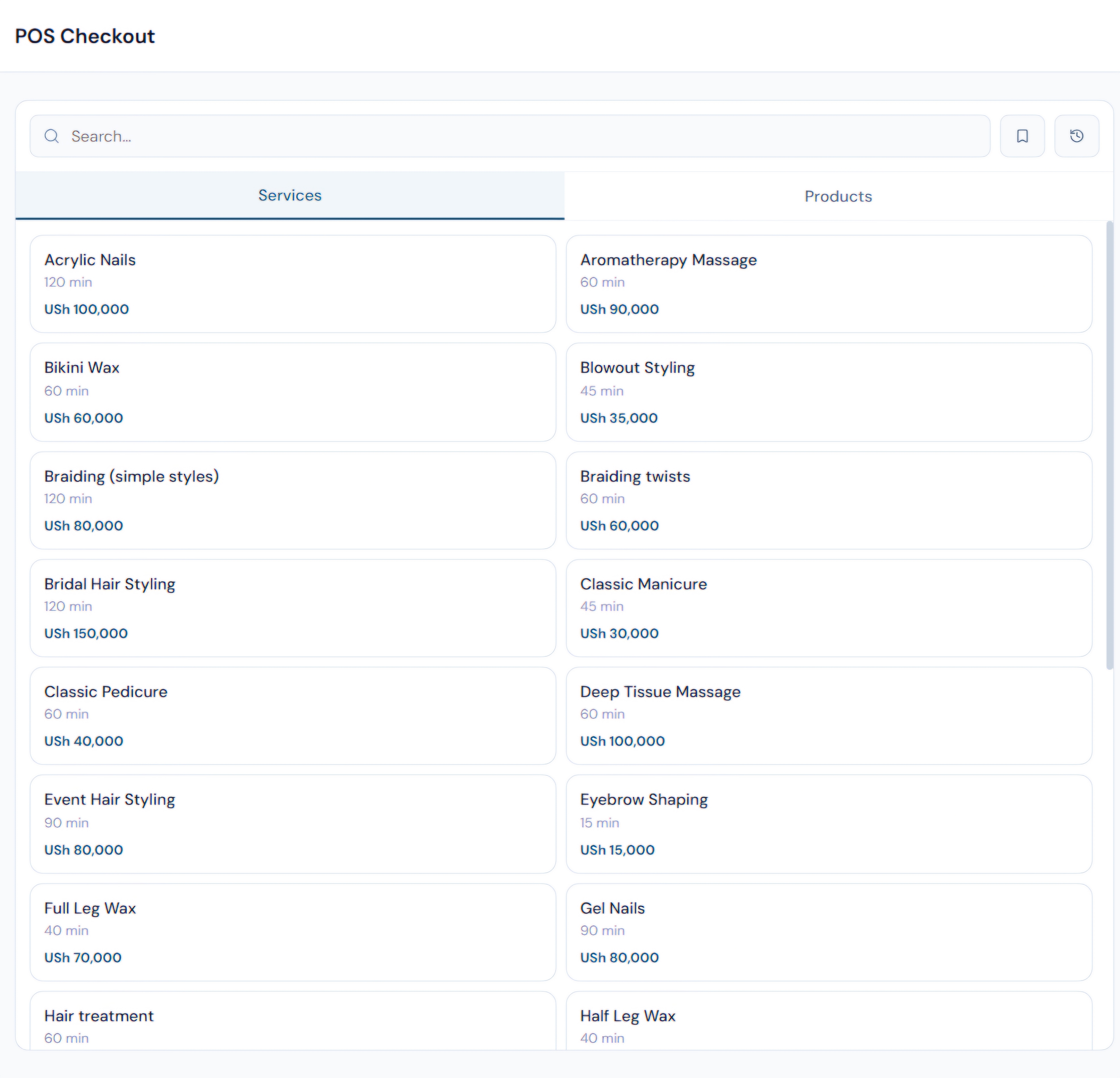This screenshot has width=1120, height=1078.
Task: Select Eyebrow Shaping service
Action: pyautogui.click(x=829, y=824)
